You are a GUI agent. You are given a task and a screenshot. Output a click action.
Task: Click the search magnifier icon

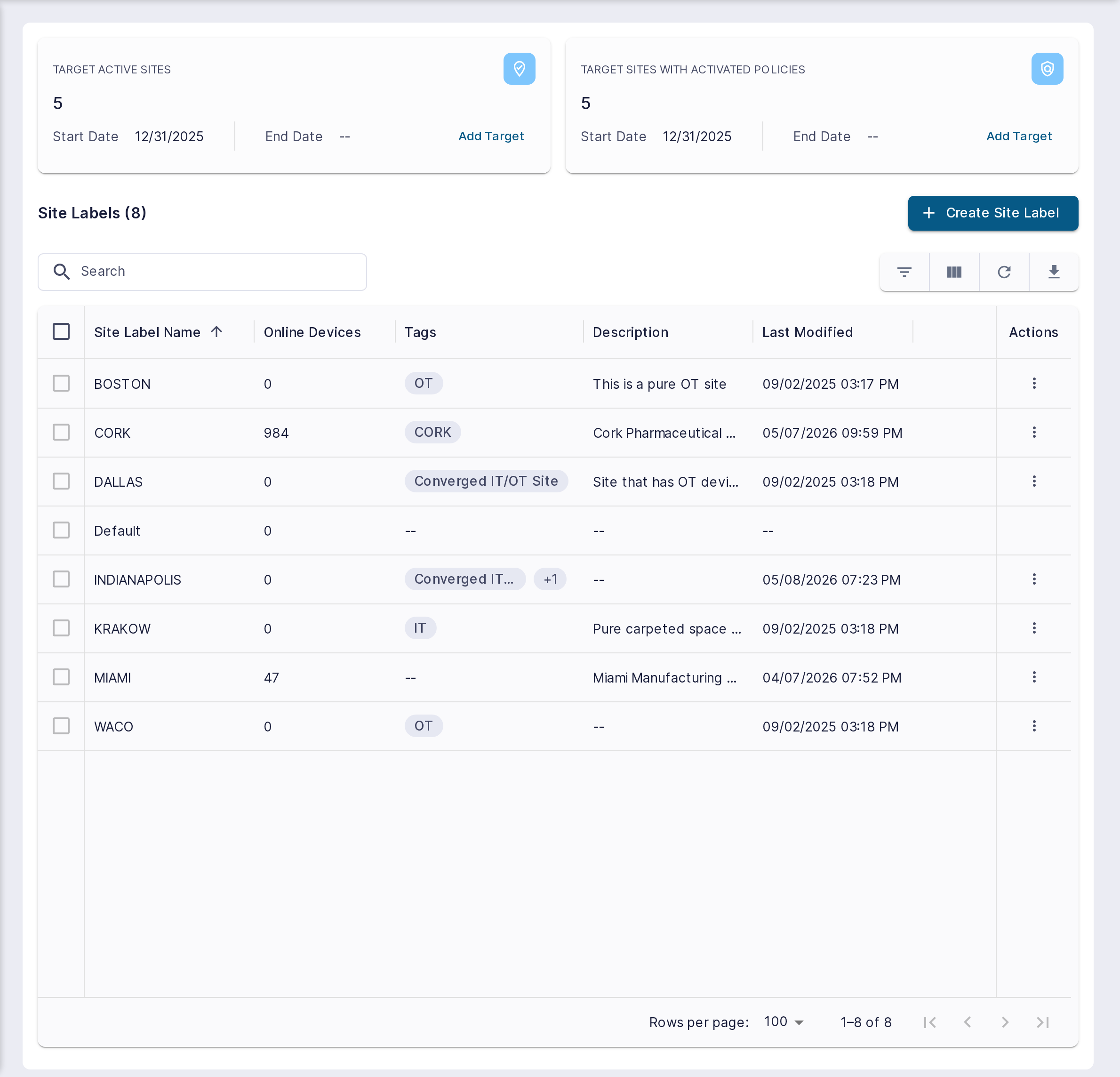pos(62,272)
